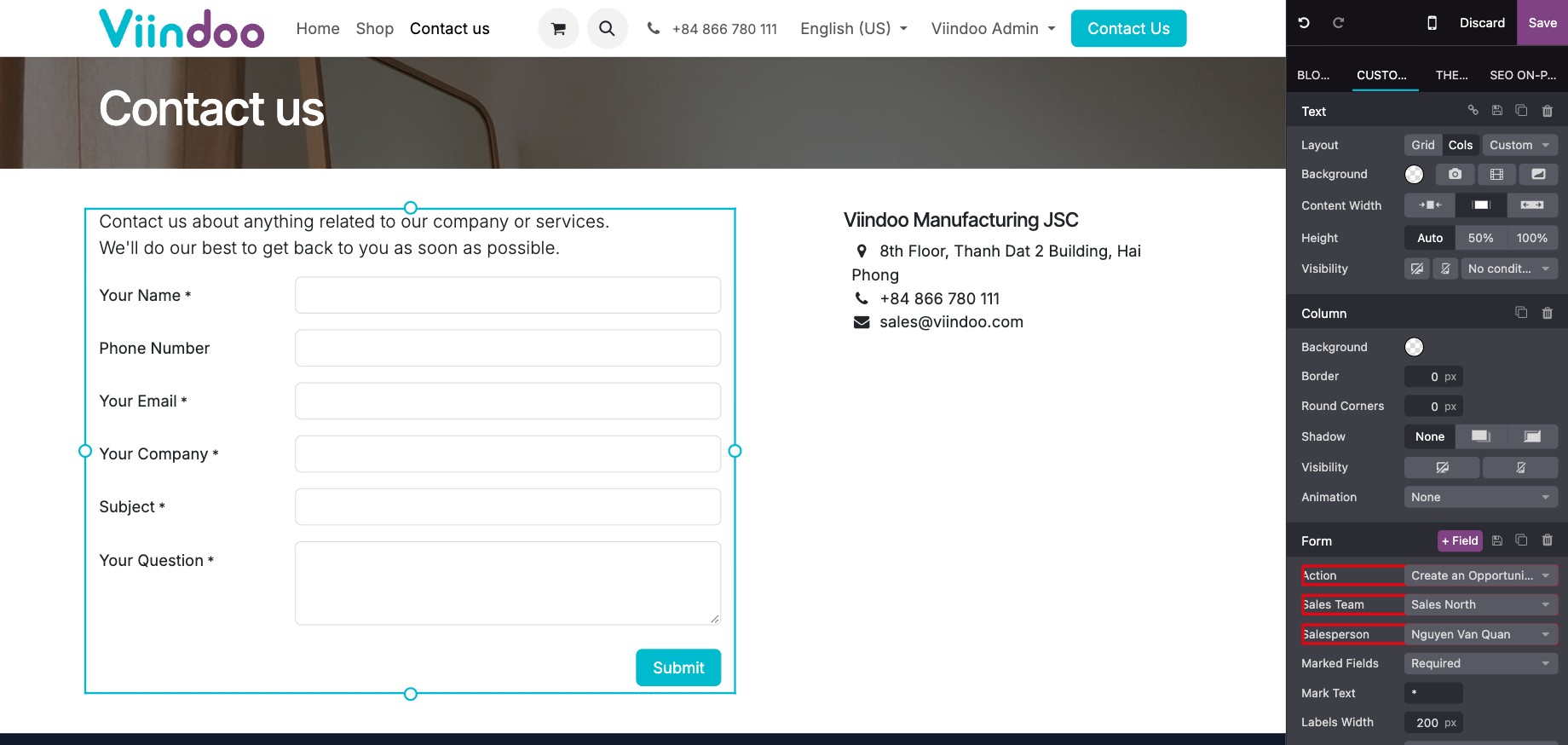Delete the Form
This screenshot has height=745, width=1568.
click(1548, 540)
